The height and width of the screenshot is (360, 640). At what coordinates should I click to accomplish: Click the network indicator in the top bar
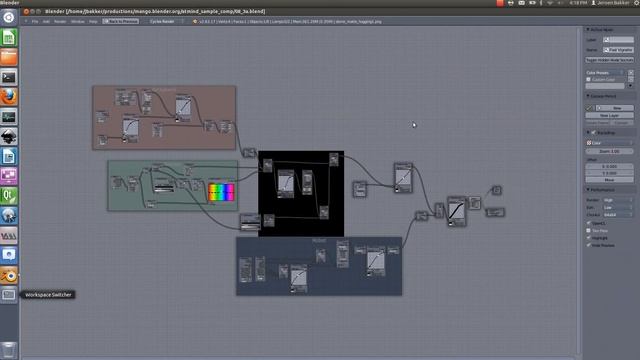point(550,3)
